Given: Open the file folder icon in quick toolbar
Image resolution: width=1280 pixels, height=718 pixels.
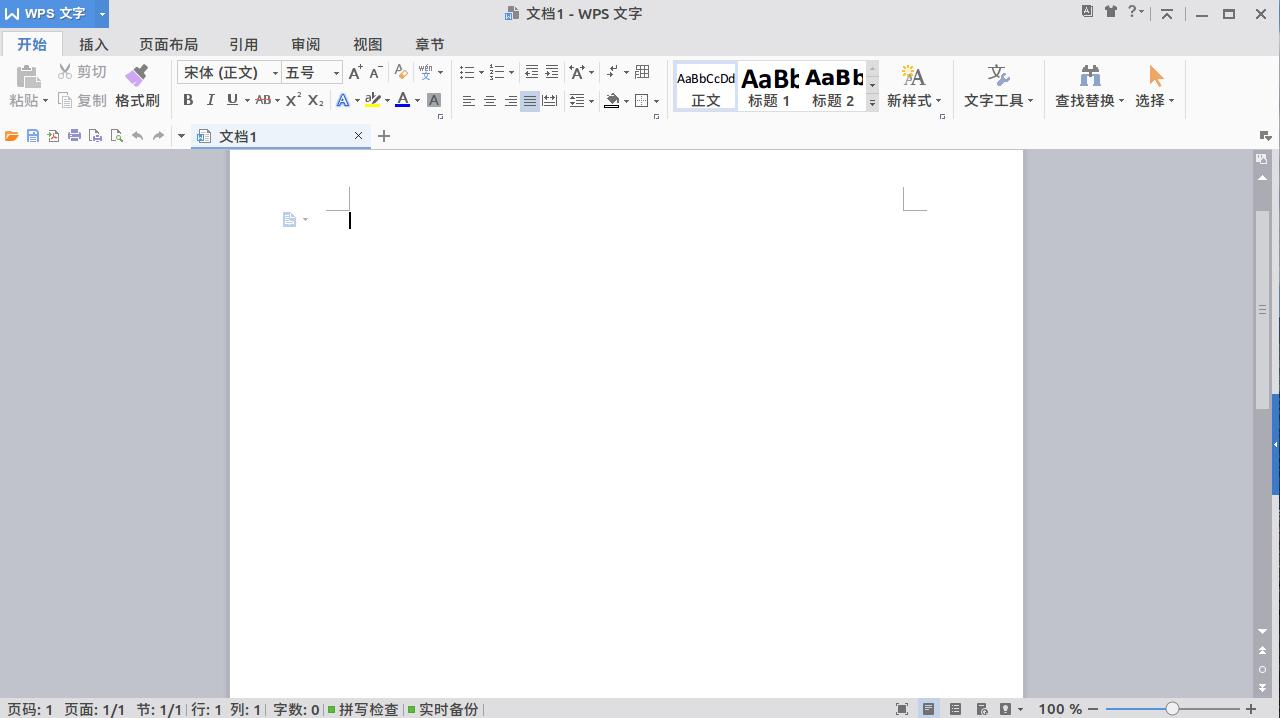Looking at the screenshot, I should (x=12, y=136).
